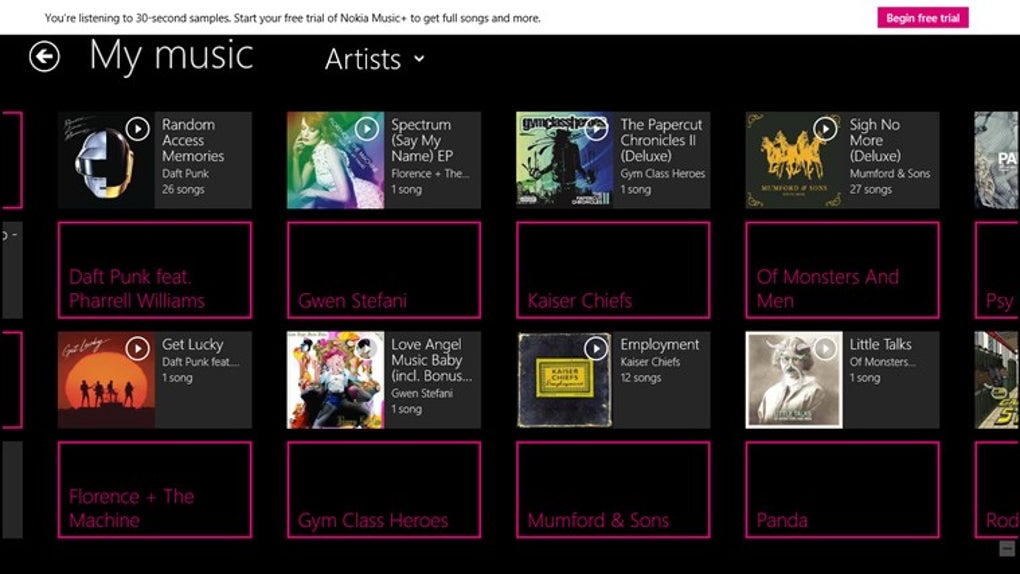
Task: Click the zoom out button at bottom right
Action: click(x=1007, y=548)
